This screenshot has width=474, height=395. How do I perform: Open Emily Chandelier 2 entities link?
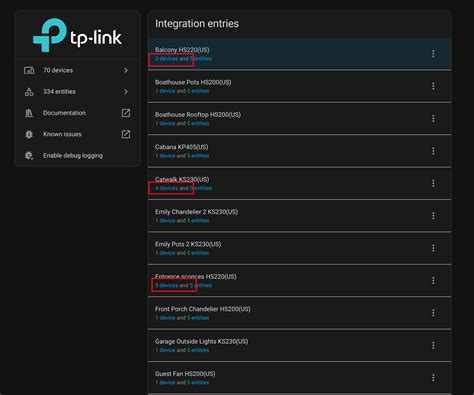click(198, 221)
